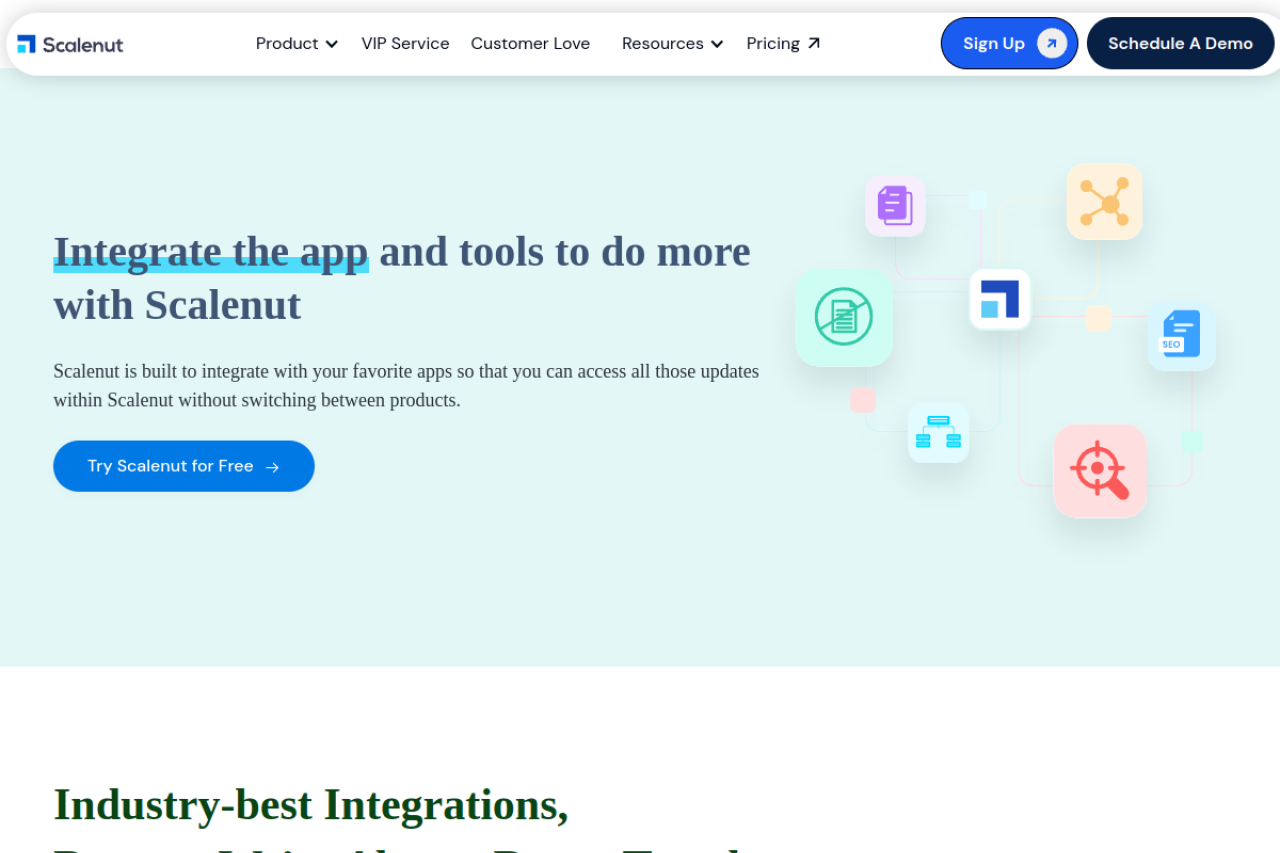Click Schedule A Demo button
The height and width of the screenshot is (853, 1280).
pyautogui.click(x=1180, y=43)
